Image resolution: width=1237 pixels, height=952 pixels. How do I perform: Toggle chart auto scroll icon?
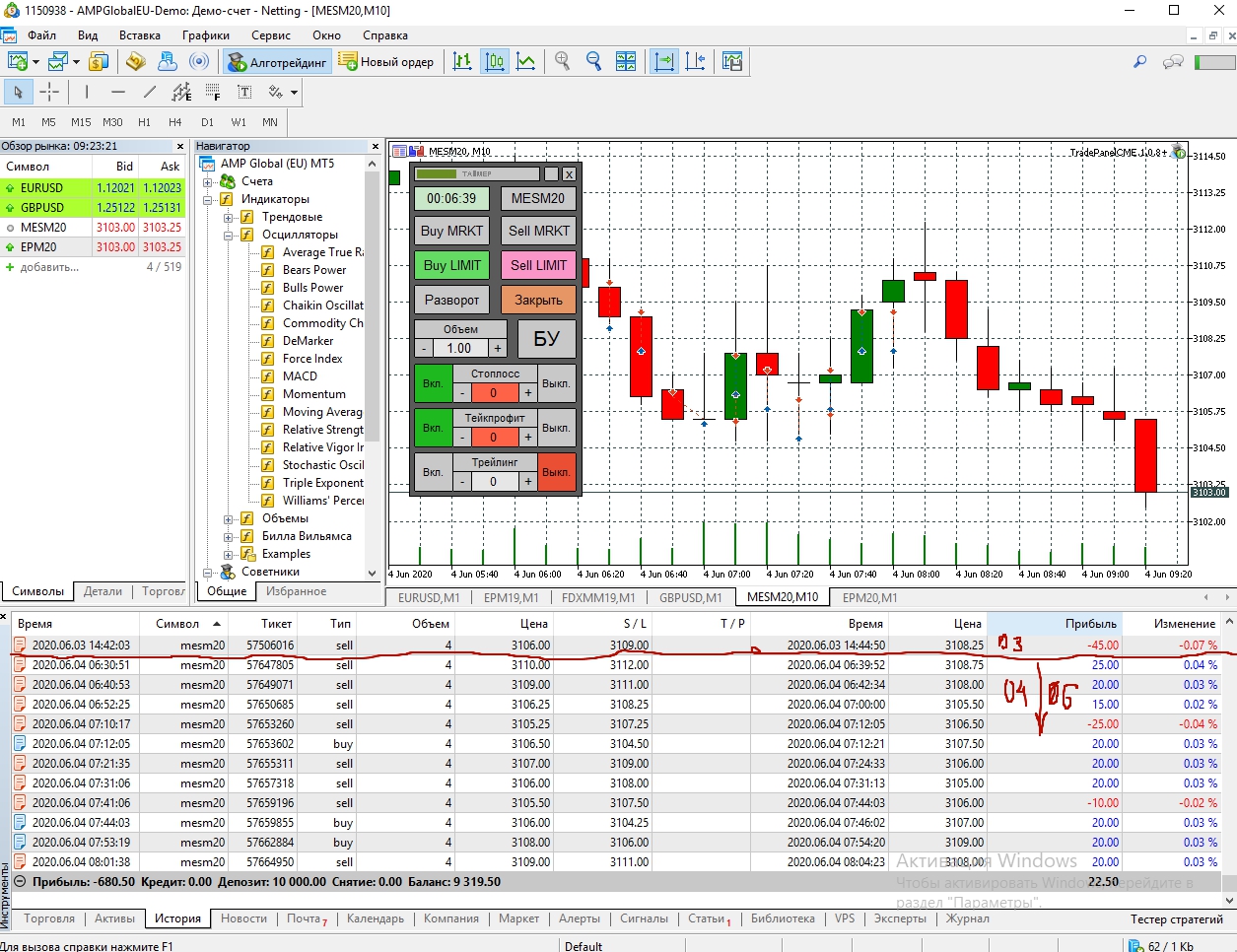[x=664, y=62]
